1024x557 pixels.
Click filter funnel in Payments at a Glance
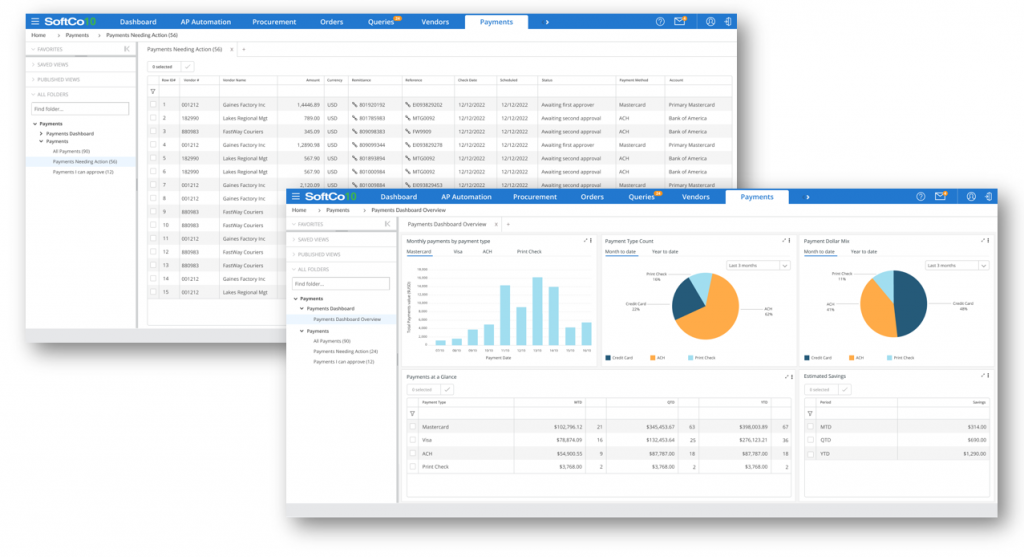[x=412, y=413]
